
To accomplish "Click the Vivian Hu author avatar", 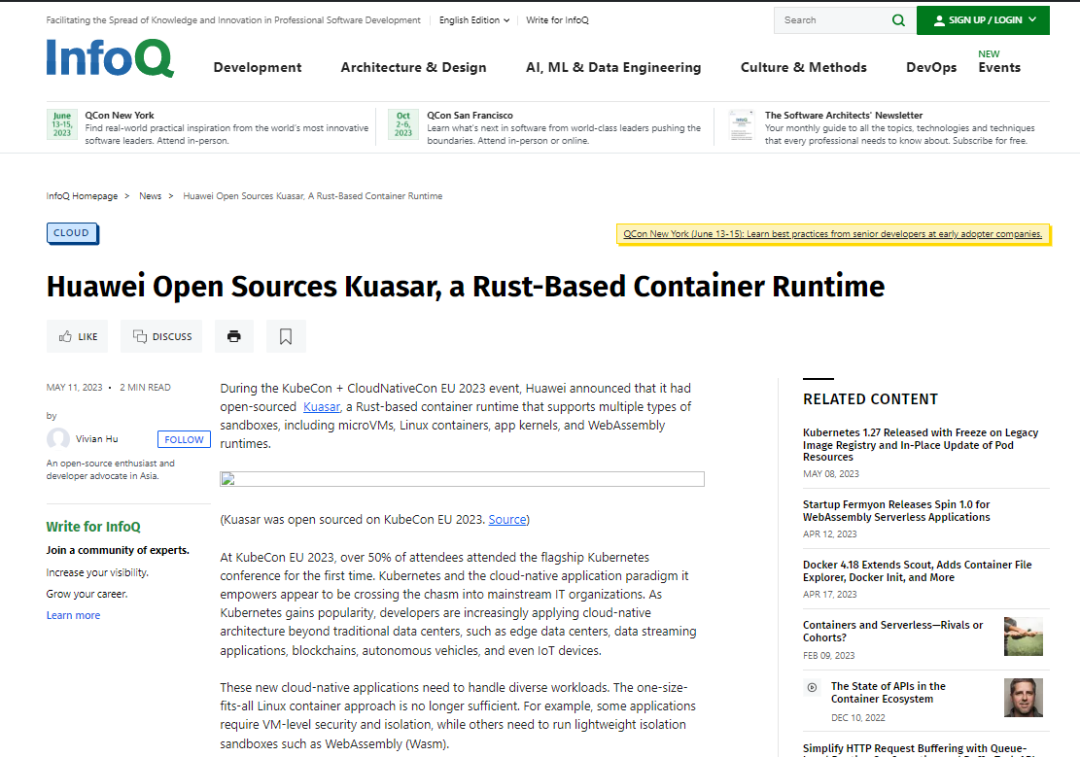I will pos(58,438).
